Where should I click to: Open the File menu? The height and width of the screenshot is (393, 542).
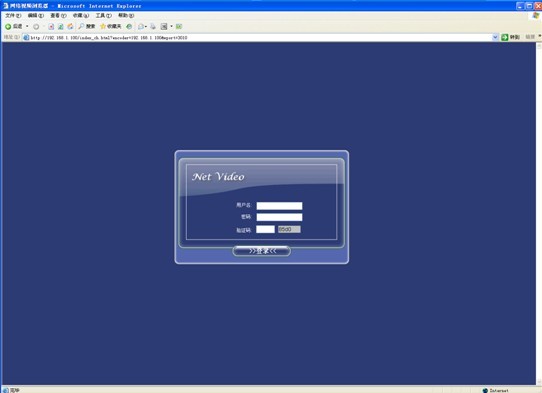pos(13,16)
